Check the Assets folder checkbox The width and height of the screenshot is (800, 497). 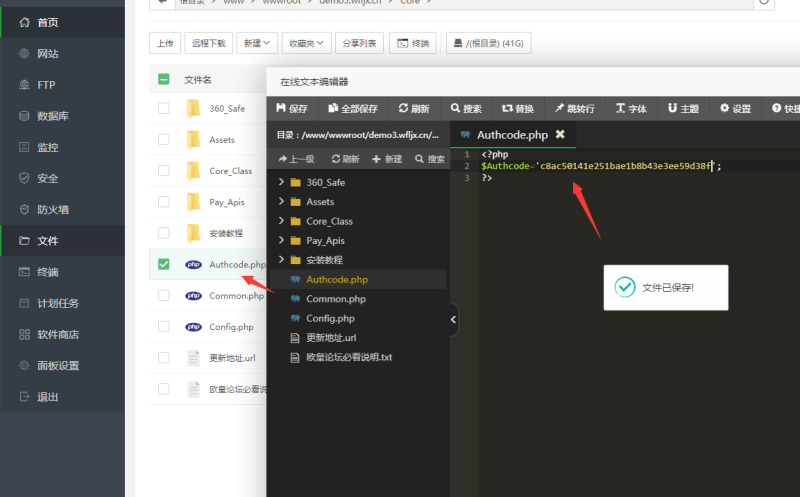[163, 139]
